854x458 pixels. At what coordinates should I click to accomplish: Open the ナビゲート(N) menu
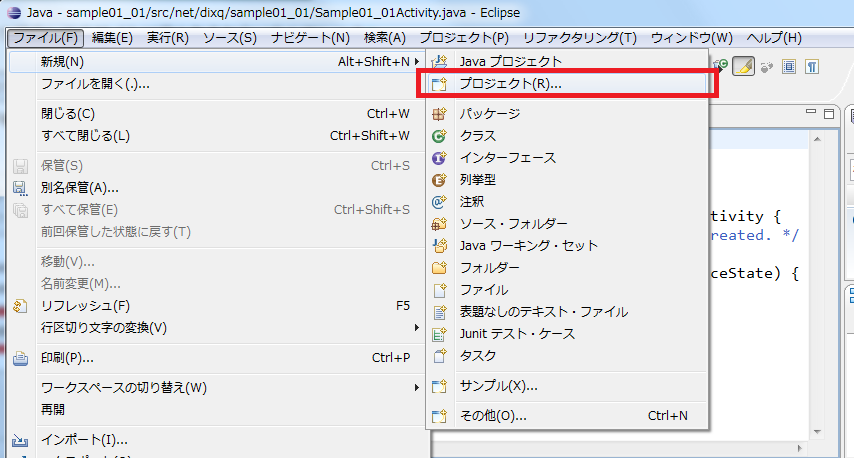pyautogui.click(x=310, y=38)
